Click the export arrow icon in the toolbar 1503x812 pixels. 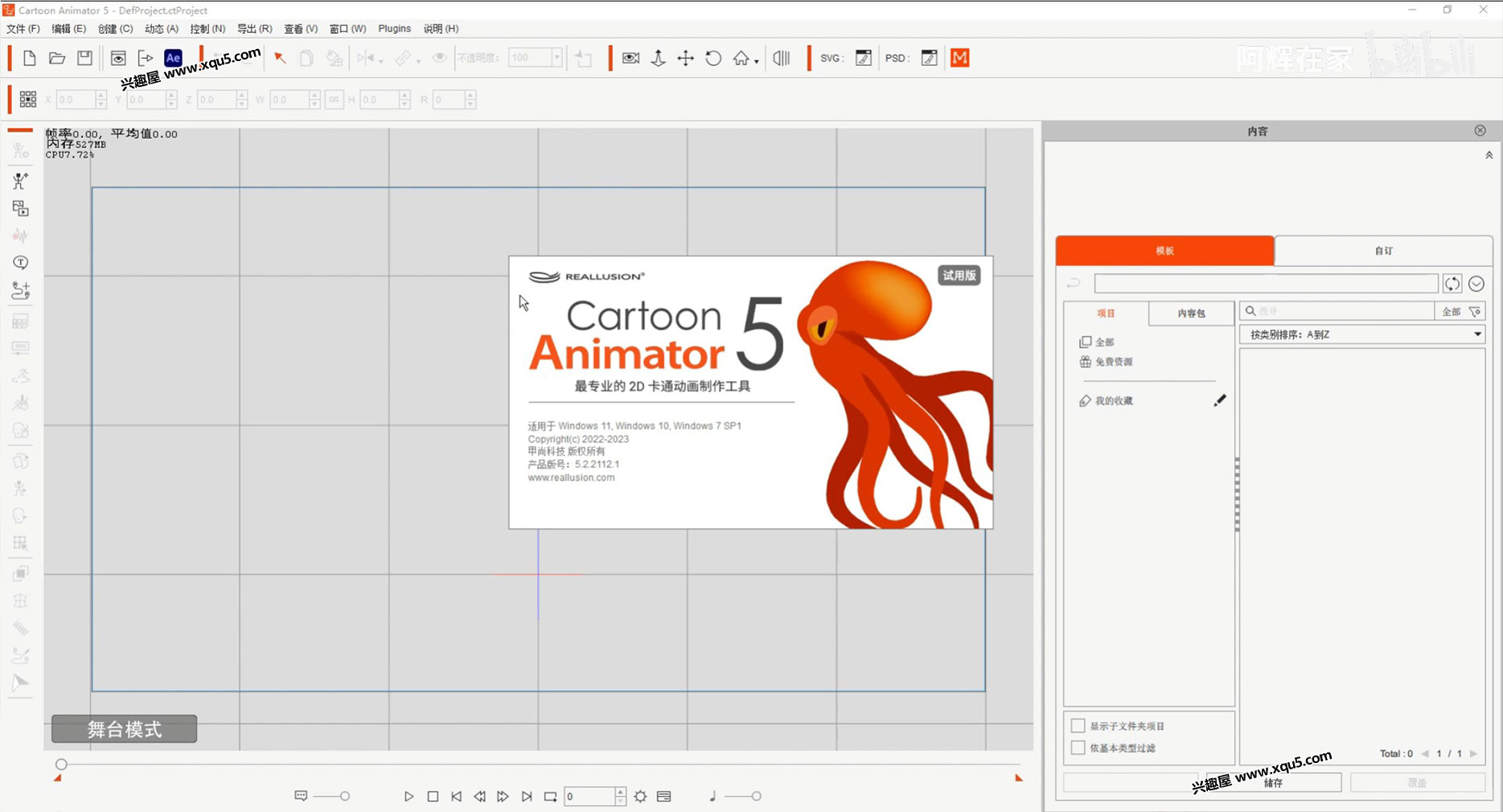(x=146, y=58)
